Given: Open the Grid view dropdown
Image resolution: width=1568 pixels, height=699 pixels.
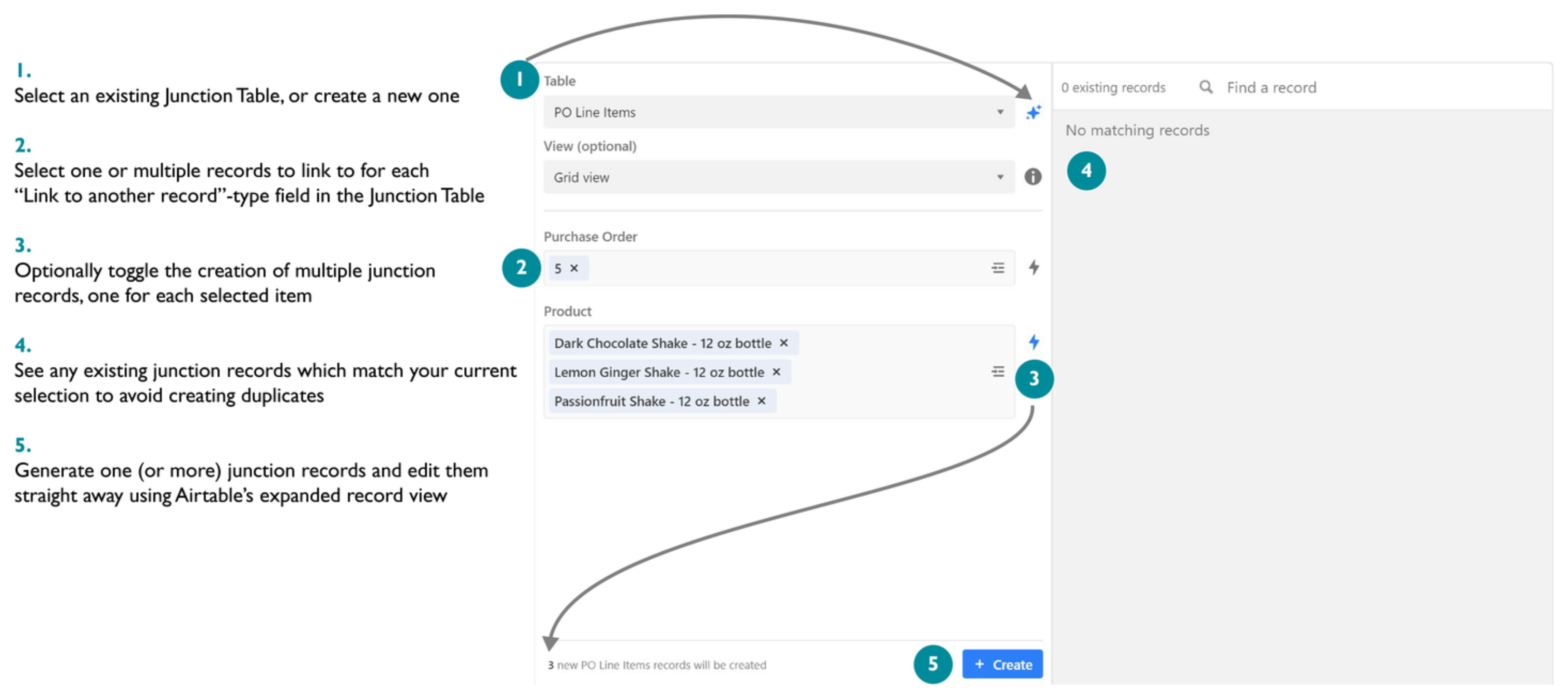Looking at the screenshot, I should [779, 177].
